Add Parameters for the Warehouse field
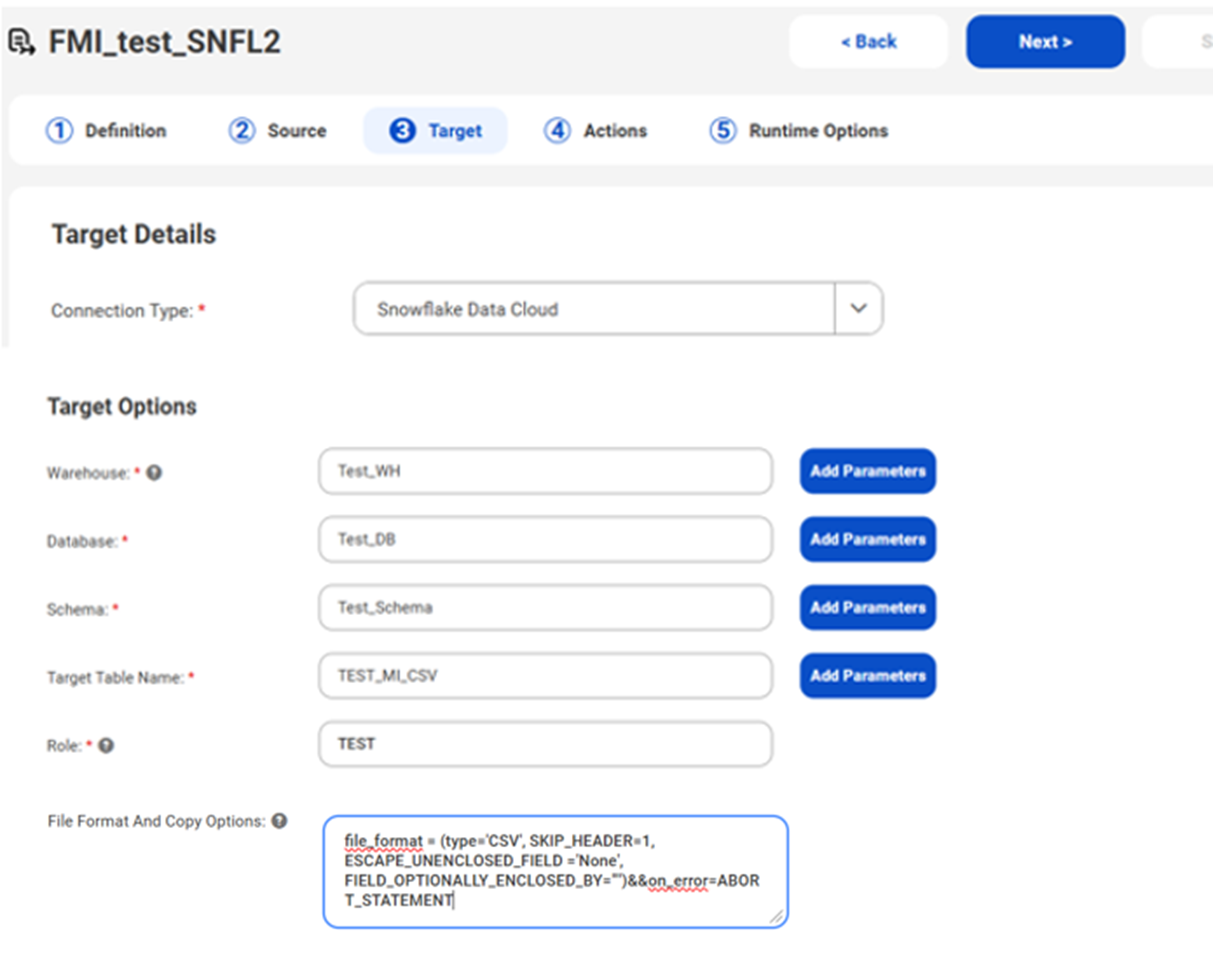This screenshot has width=1213, height=967. coord(868,471)
